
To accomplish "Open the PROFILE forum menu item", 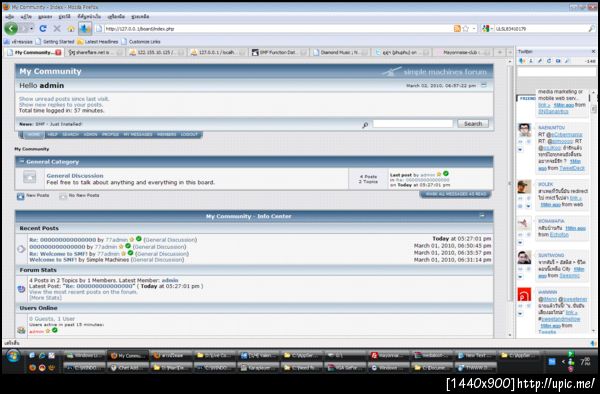I will click(x=110, y=135).
